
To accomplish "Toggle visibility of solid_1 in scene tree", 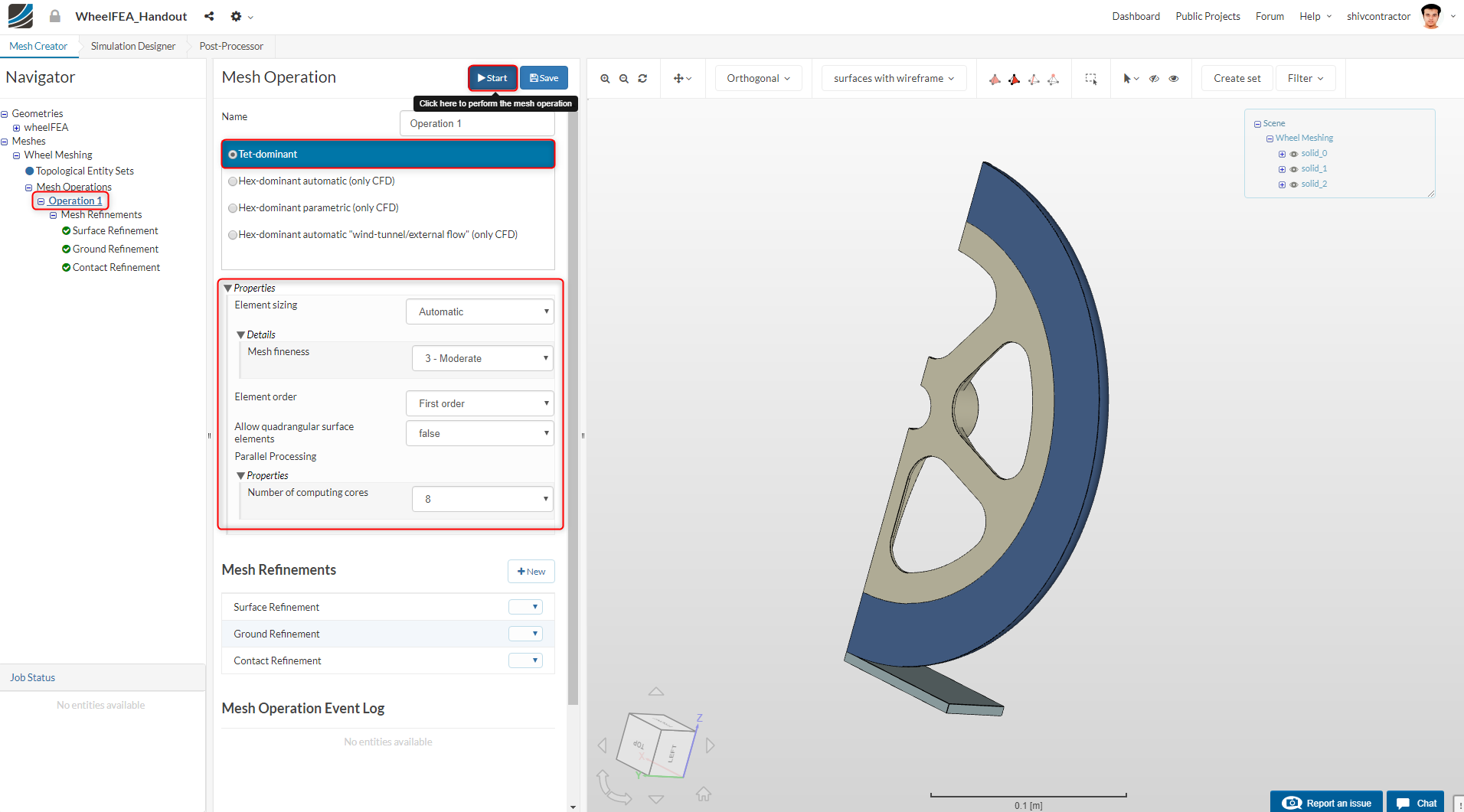I will coord(1294,169).
